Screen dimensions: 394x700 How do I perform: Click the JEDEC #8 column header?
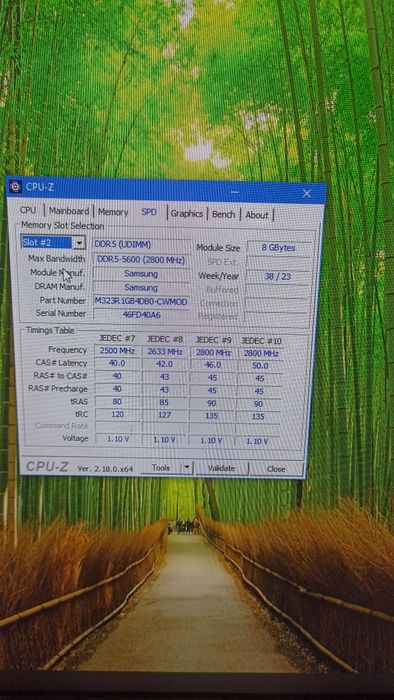click(x=165, y=339)
